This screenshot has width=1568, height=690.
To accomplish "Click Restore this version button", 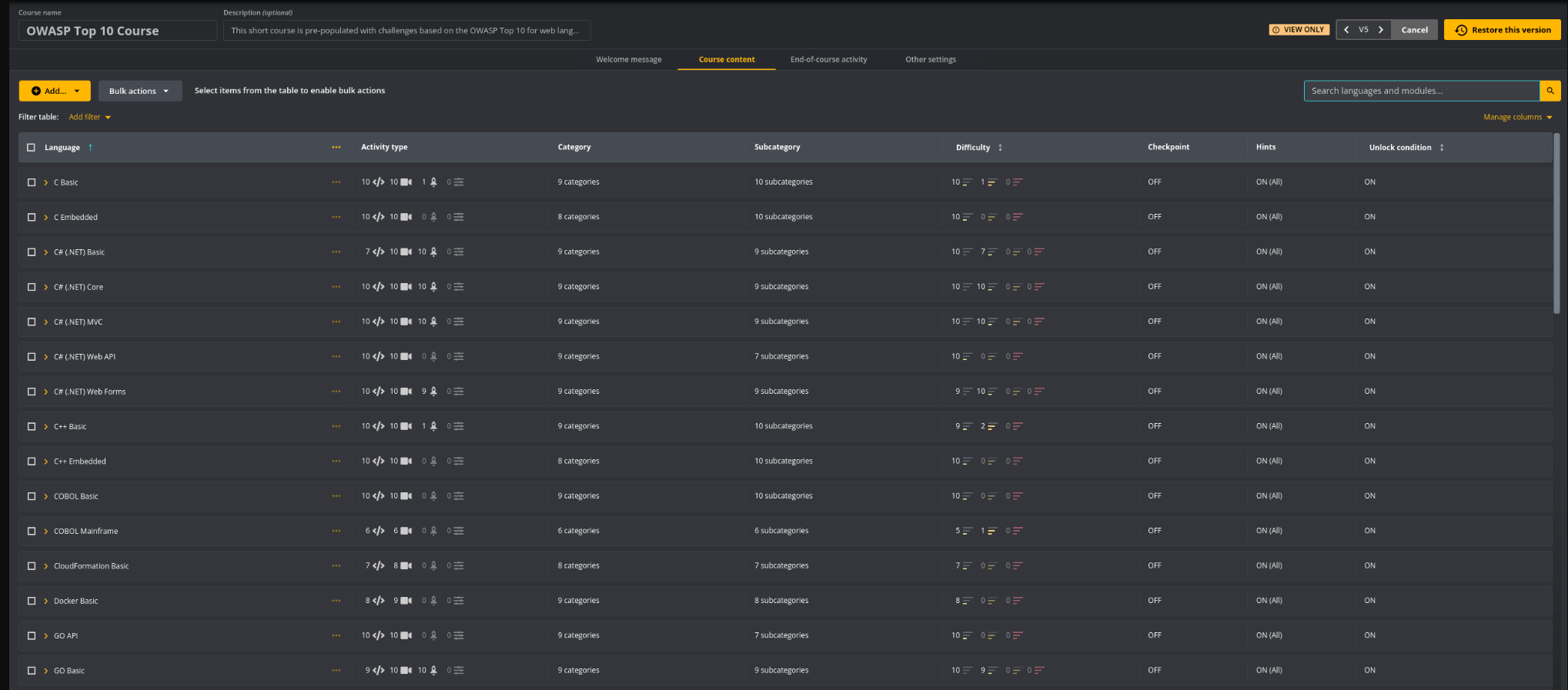I will coord(1503,30).
